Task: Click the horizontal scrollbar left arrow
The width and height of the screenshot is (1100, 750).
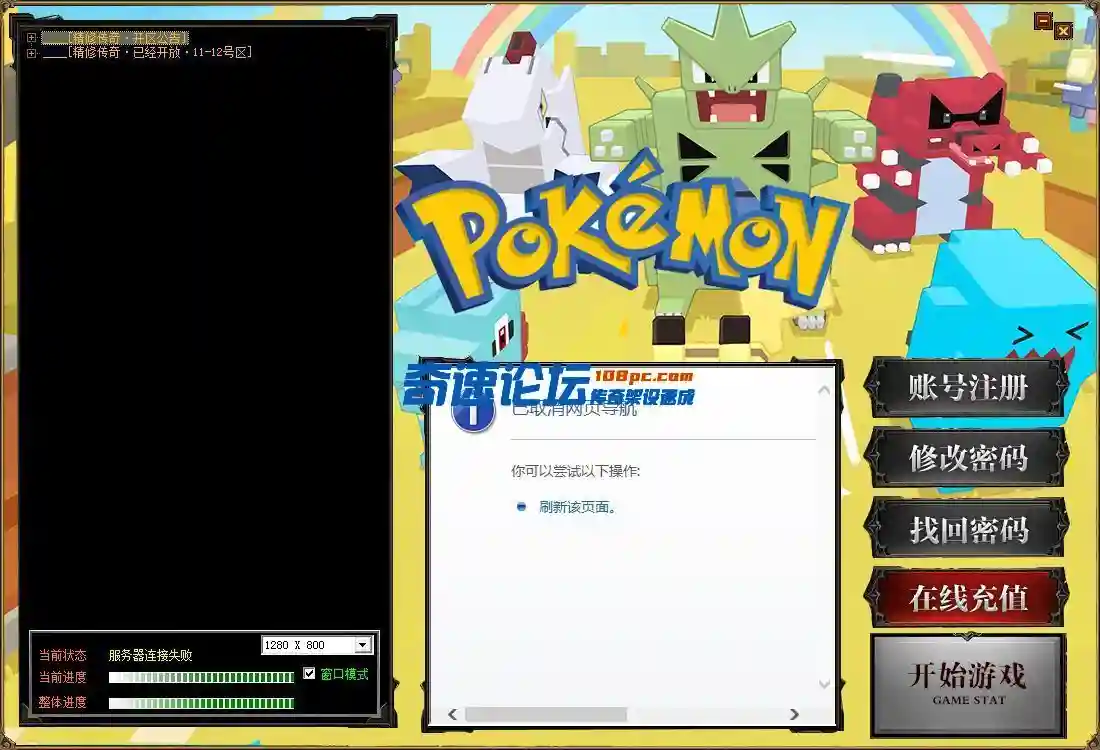Action: (x=452, y=714)
